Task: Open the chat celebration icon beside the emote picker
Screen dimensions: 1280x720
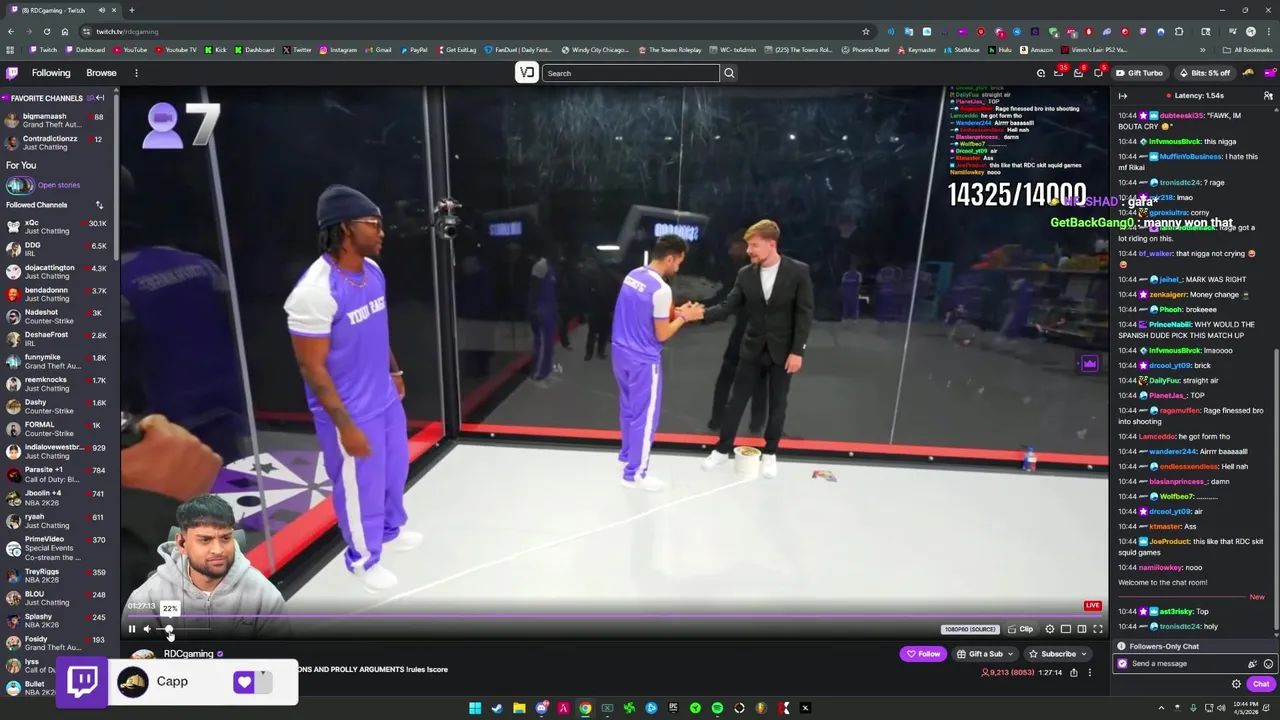Action: 1252,664
